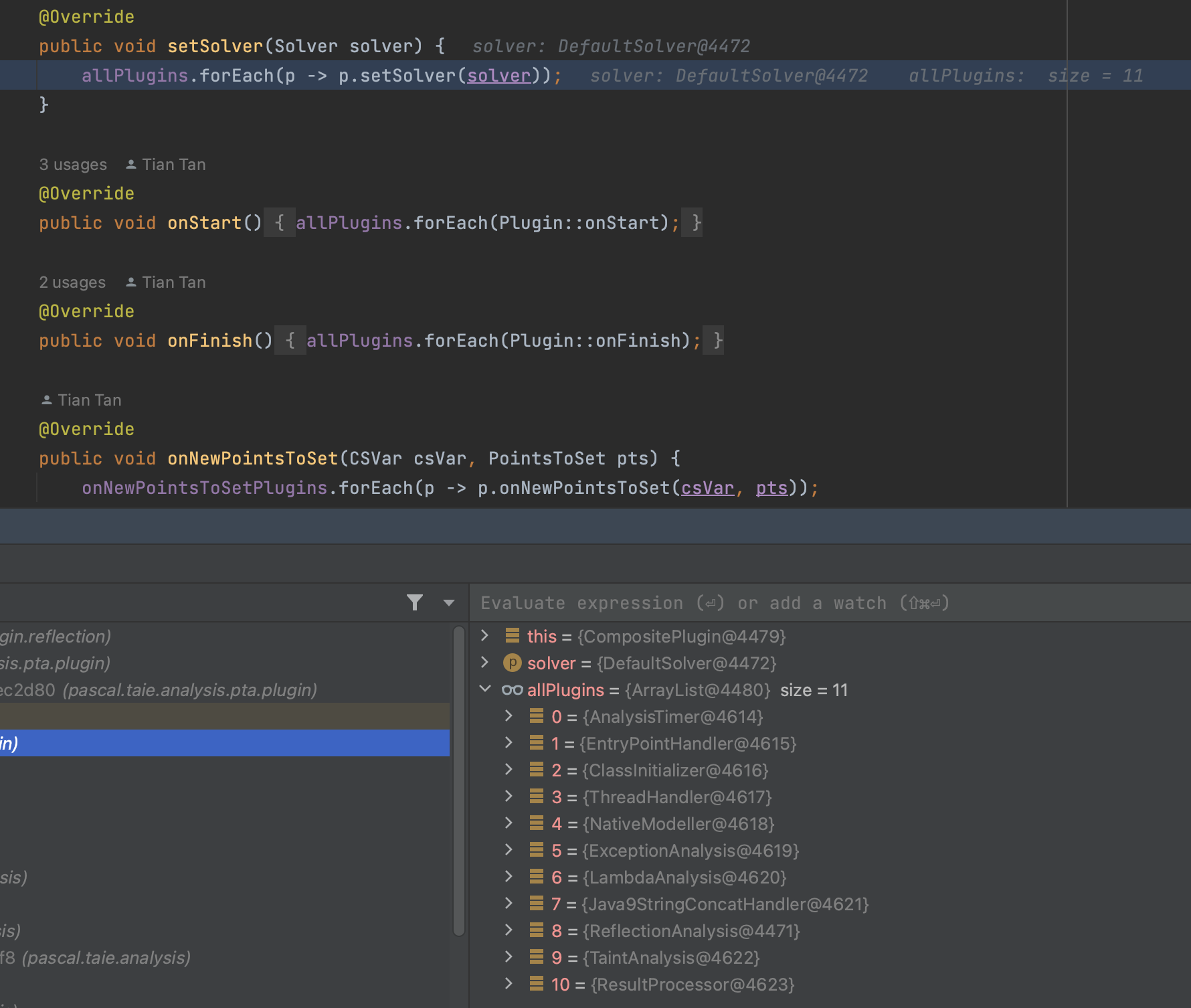Click the icon beside element 8 ReflectionAnalysis
The width and height of the screenshot is (1191, 1008).
coord(537,930)
